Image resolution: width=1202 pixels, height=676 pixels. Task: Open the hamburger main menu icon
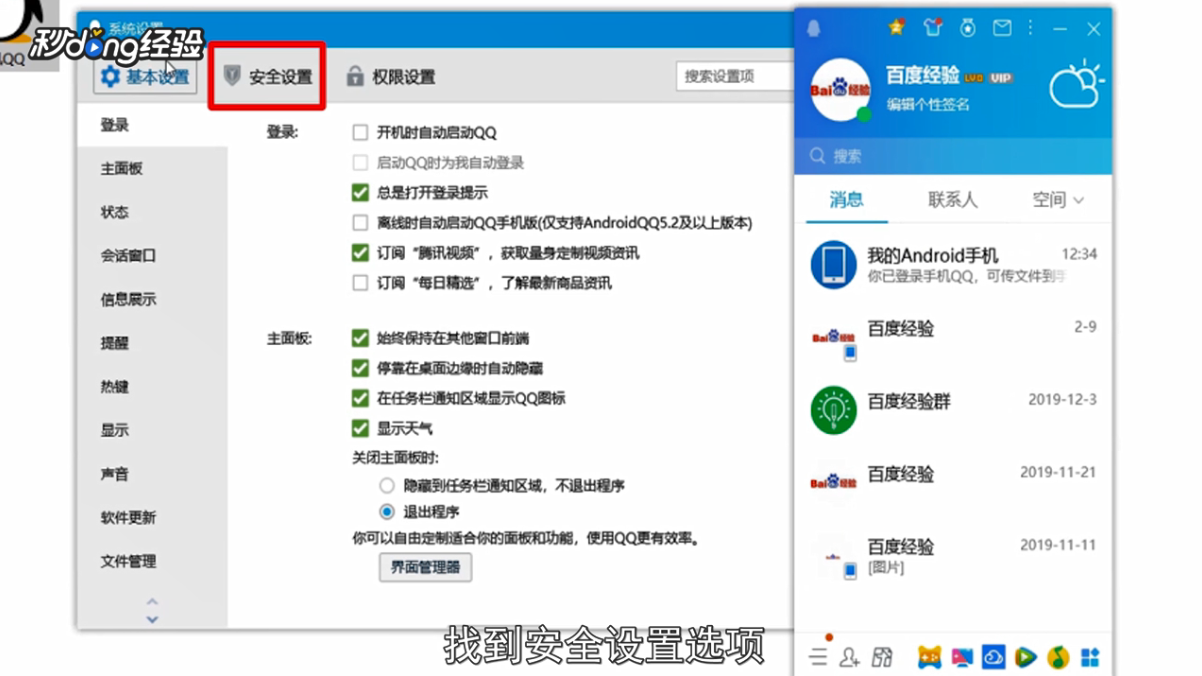(819, 657)
